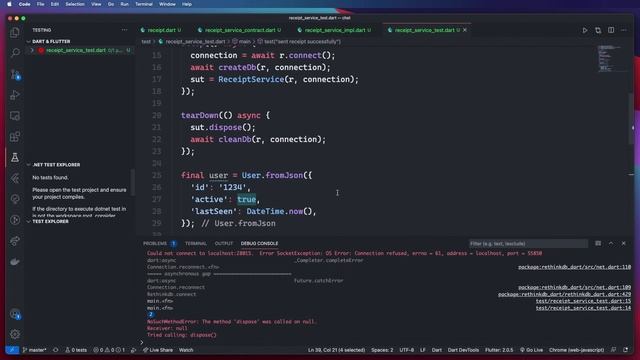Open link package:rethinkdb_dart/src/net.dart:118

pos(574,267)
